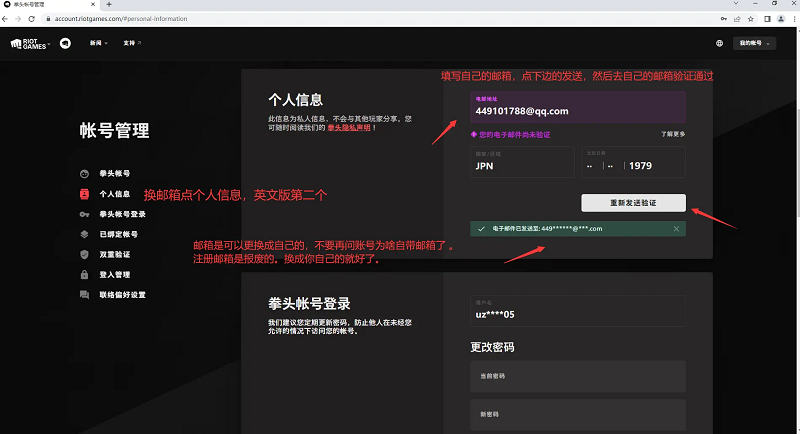Click the shield icon for 双重验证
Screen dimensions: 800x434
coord(84,254)
